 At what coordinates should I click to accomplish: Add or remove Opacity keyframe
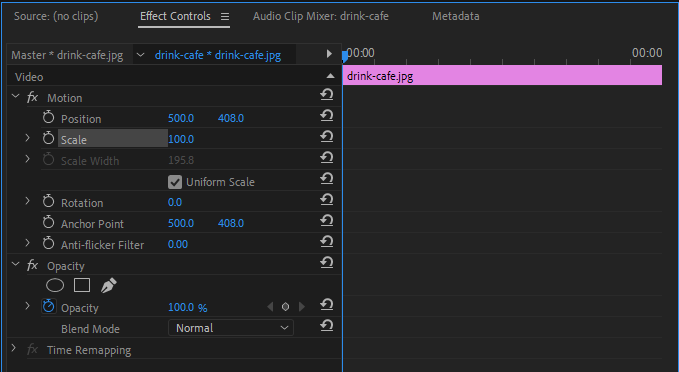click(x=285, y=307)
